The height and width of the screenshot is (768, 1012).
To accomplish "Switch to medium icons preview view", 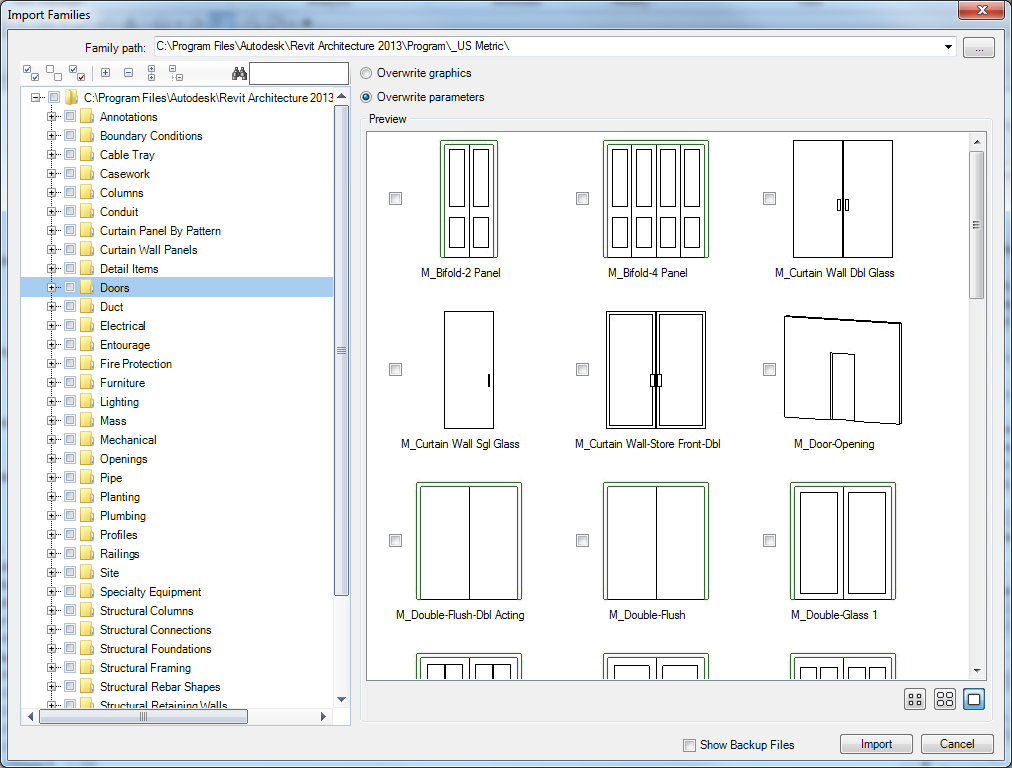I will click(x=944, y=699).
